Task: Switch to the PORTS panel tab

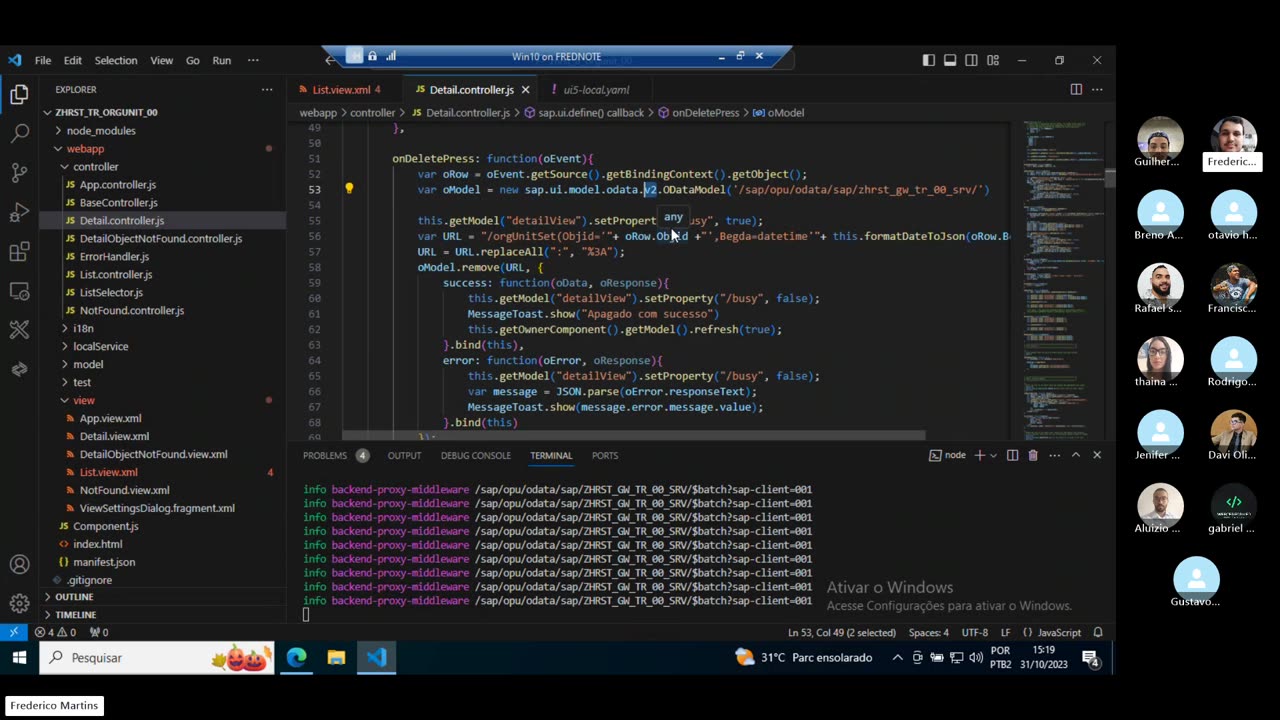Action: 605,455
